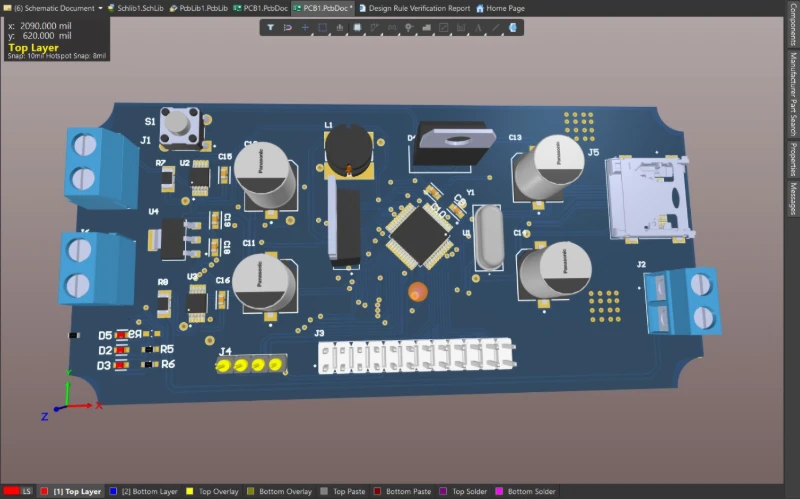
Task: Open the Components side panel
Action: (792, 25)
